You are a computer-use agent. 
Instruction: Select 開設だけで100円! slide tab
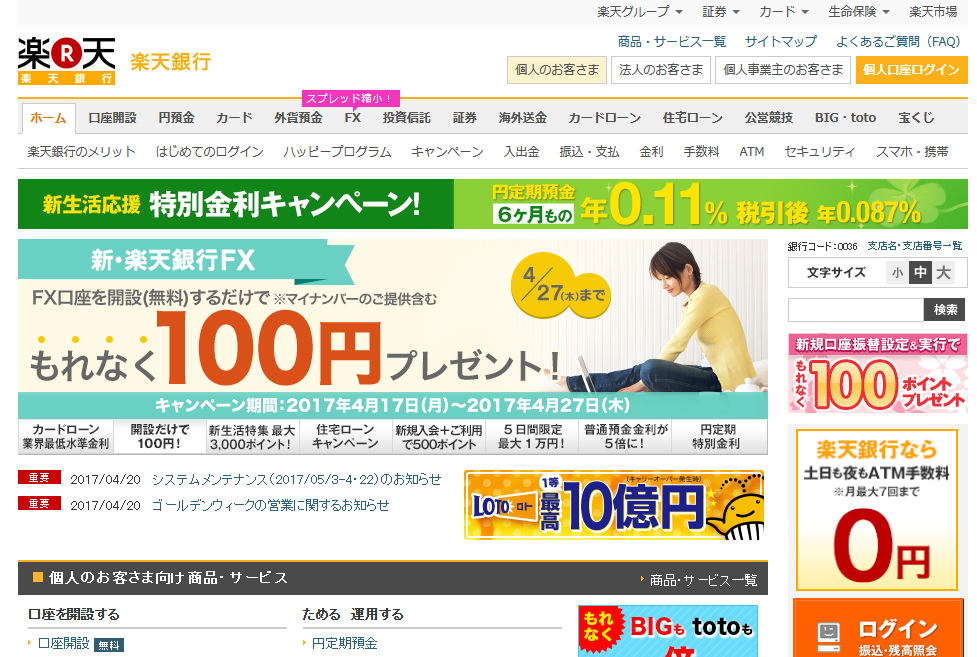coord(160,436)
